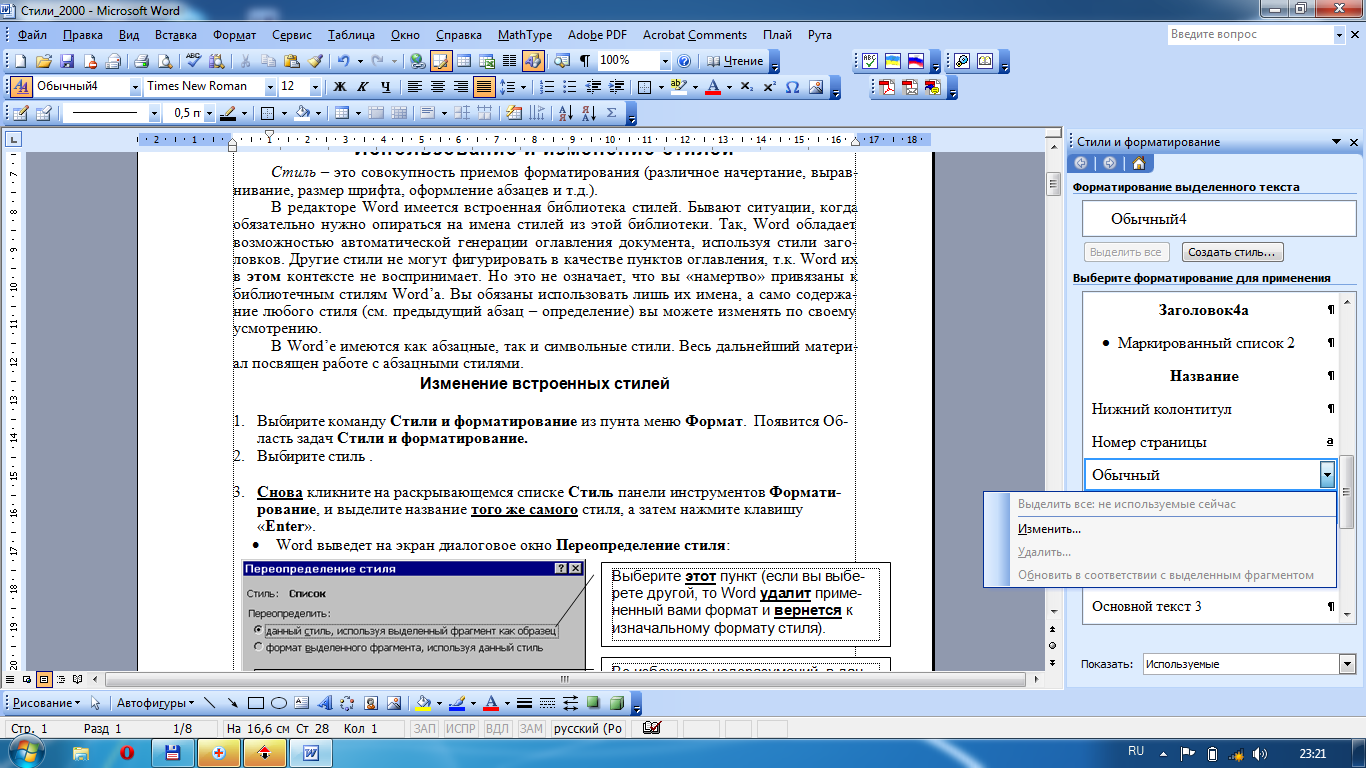
Task: Choose Изменить... in the context menu
Action: click(x=1049, y=528)
